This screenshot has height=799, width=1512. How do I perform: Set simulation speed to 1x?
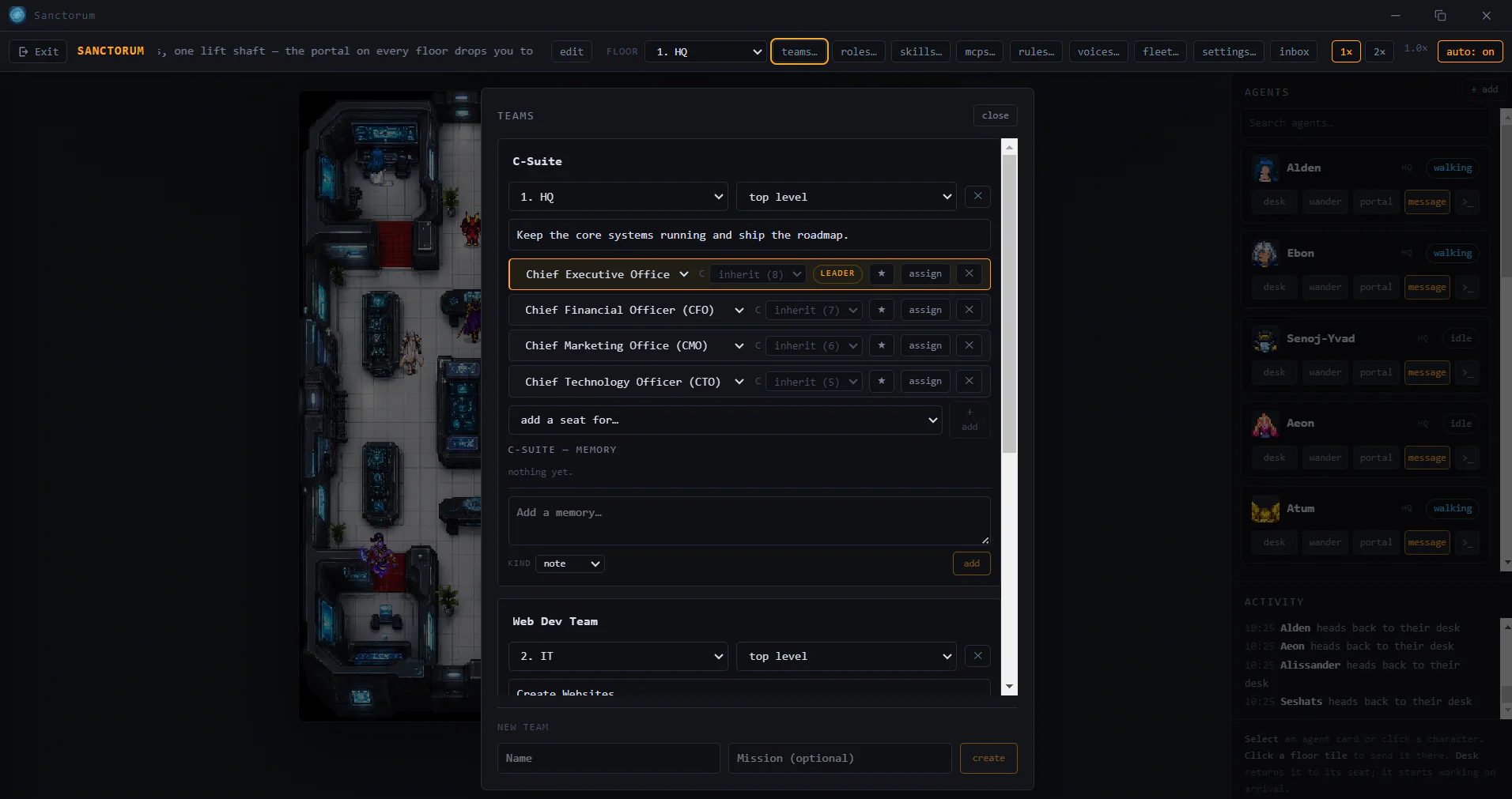coord(1346,51)
